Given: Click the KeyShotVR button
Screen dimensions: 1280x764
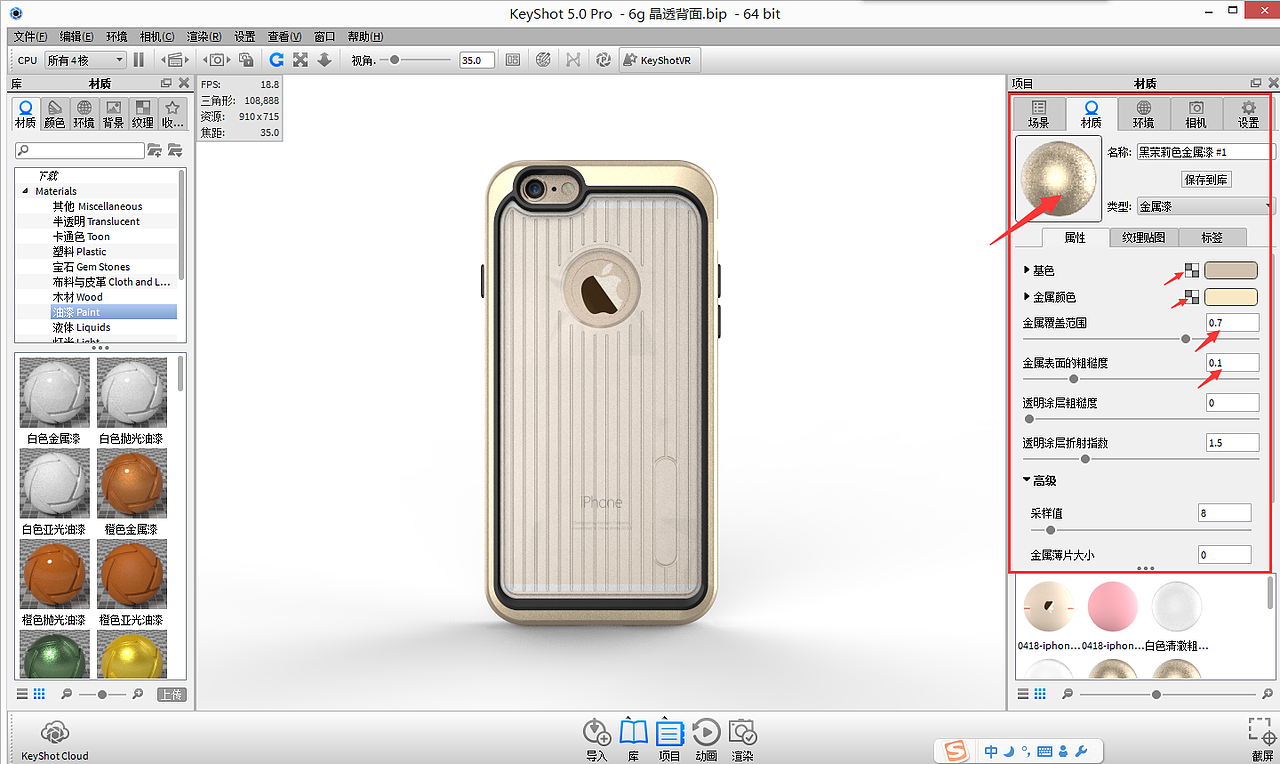Looking at the screenshot, I should [x=660, y=60].
